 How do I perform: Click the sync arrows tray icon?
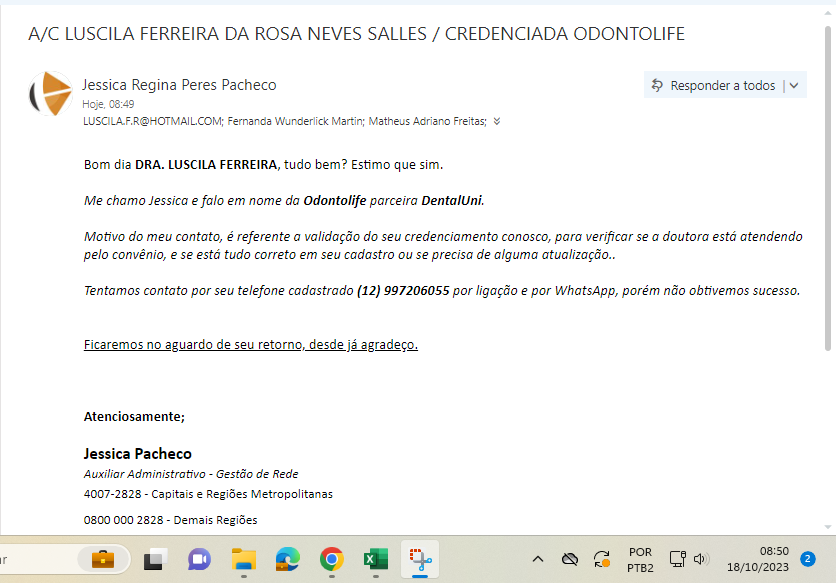(602, 560)
